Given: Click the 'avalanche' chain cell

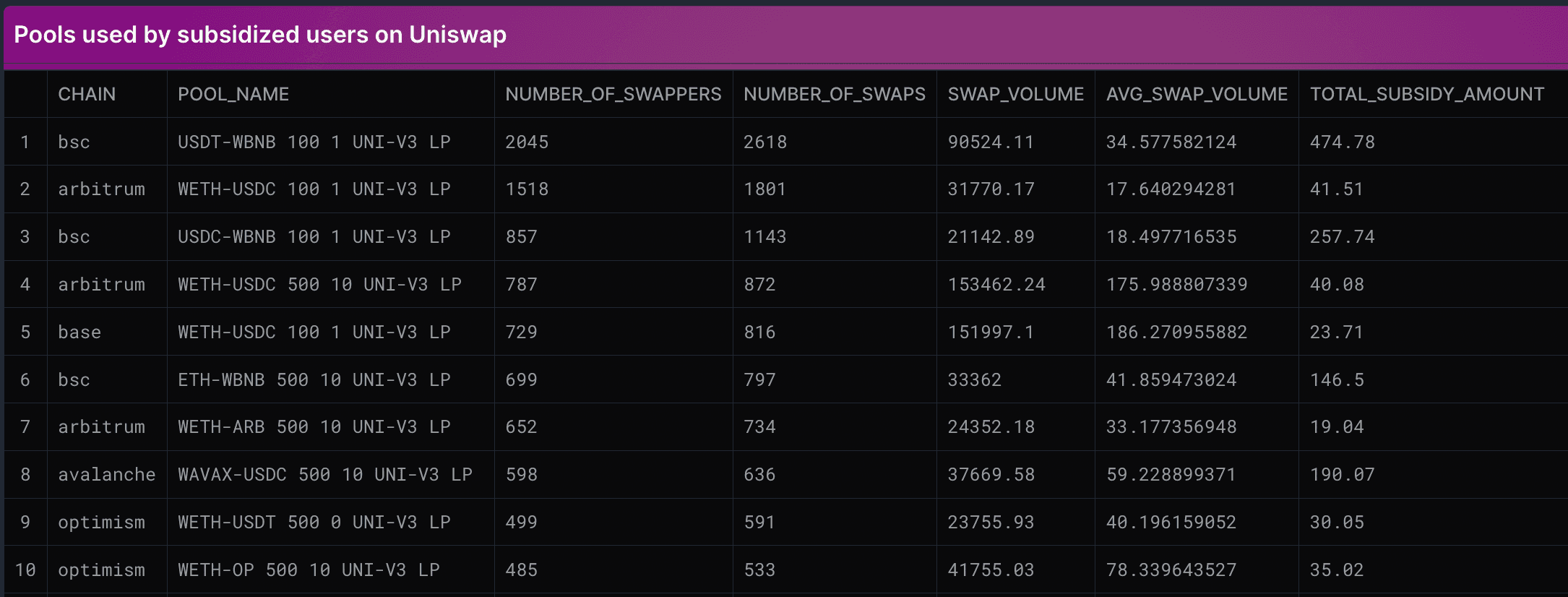Looking at the screenshot, I should point(107,474).
